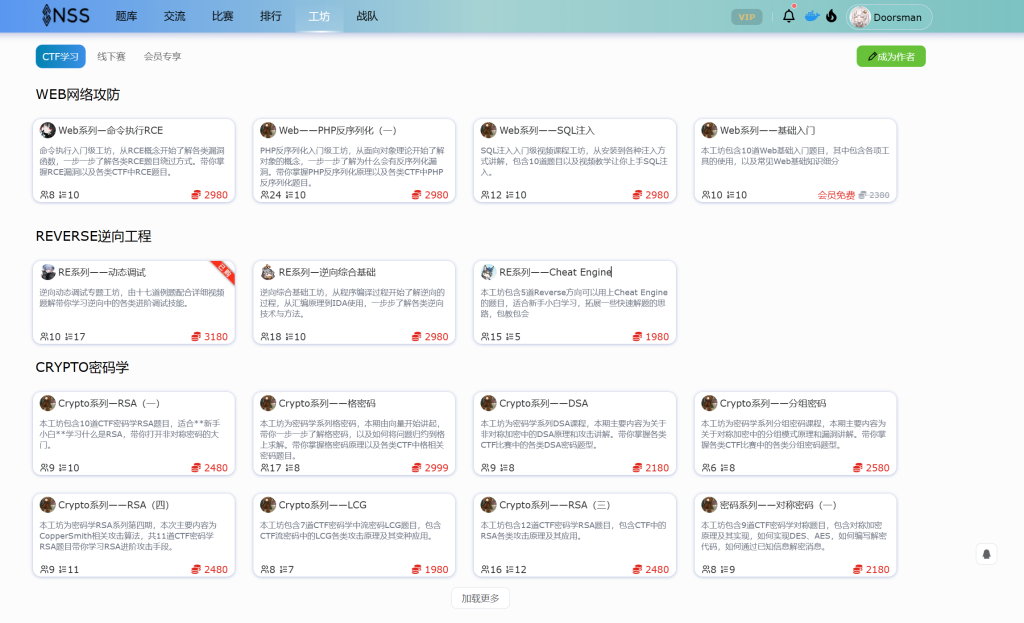Image resolution: width=1024 pixels, height=623 pixels.
Task: Select 题库 in the navigation bar
Action: (126, 16)
